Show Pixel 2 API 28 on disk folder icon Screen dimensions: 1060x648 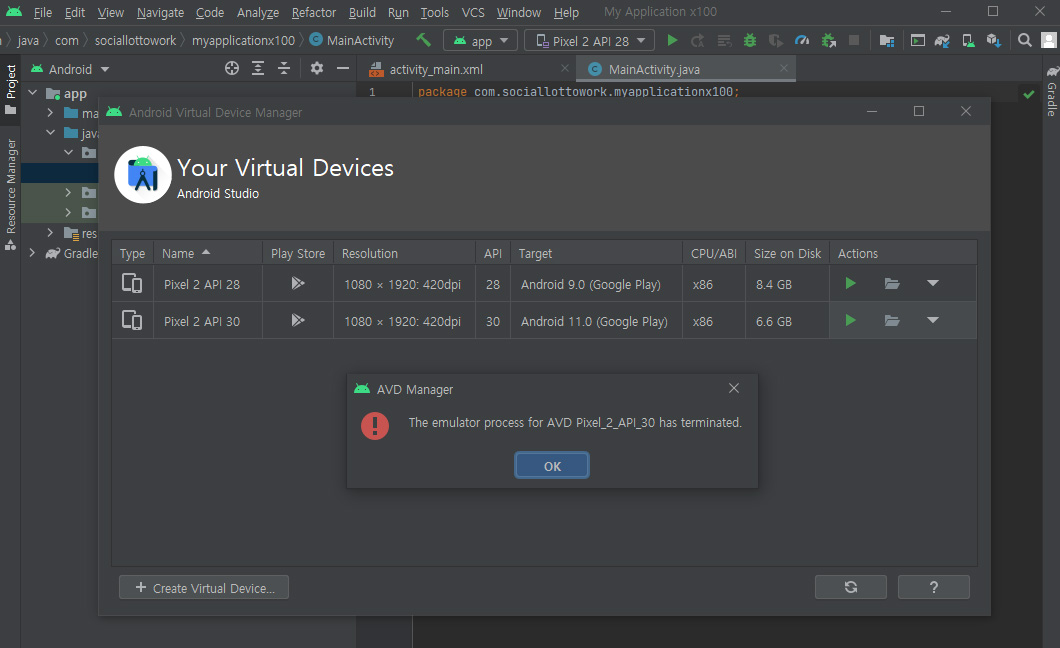pos(892,283)
